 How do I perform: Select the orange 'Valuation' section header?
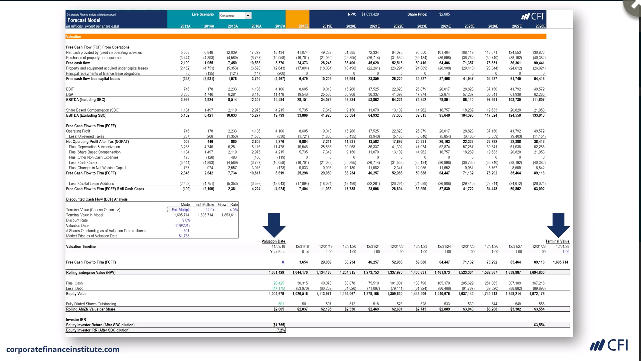coord(305,36)
